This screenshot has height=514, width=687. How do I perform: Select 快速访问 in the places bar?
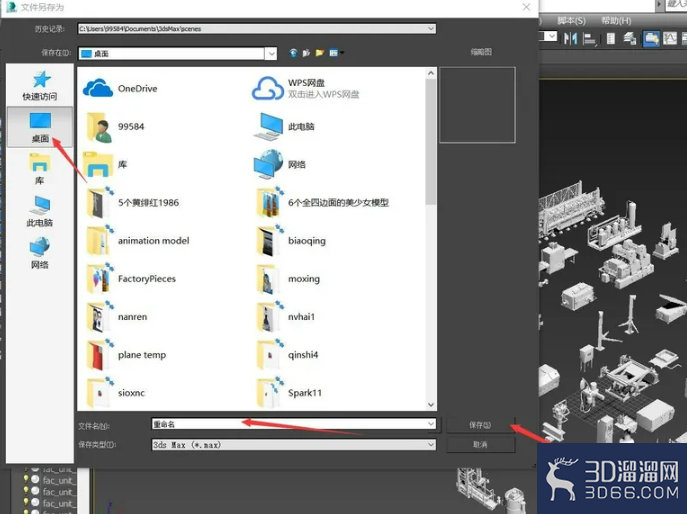tap(40, 86)
